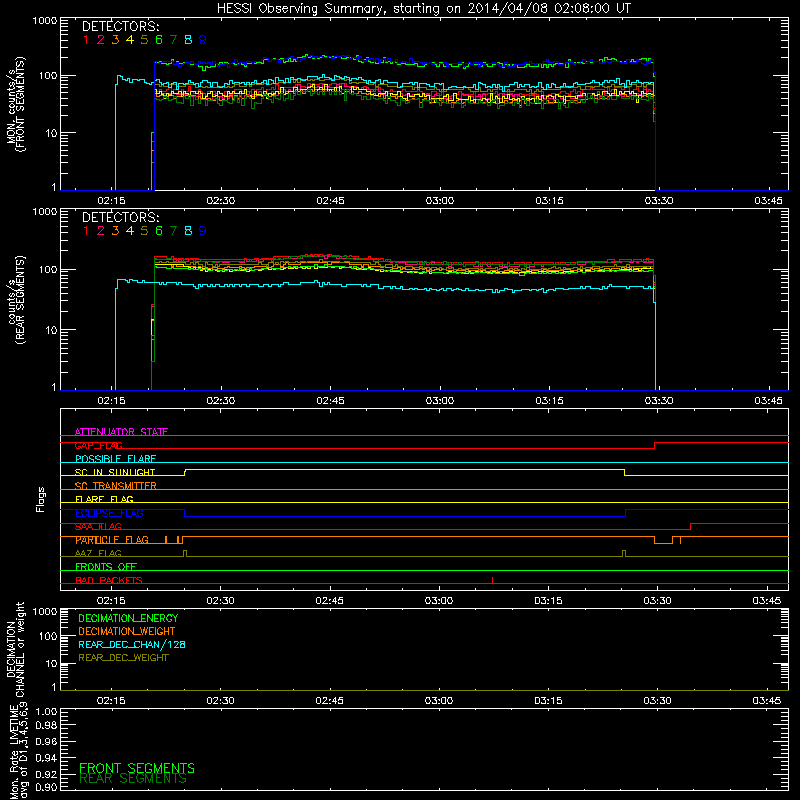Select green detector 6 in front segments legend
This screenshot has width=800, height=800.
click(x=159, y=40)
